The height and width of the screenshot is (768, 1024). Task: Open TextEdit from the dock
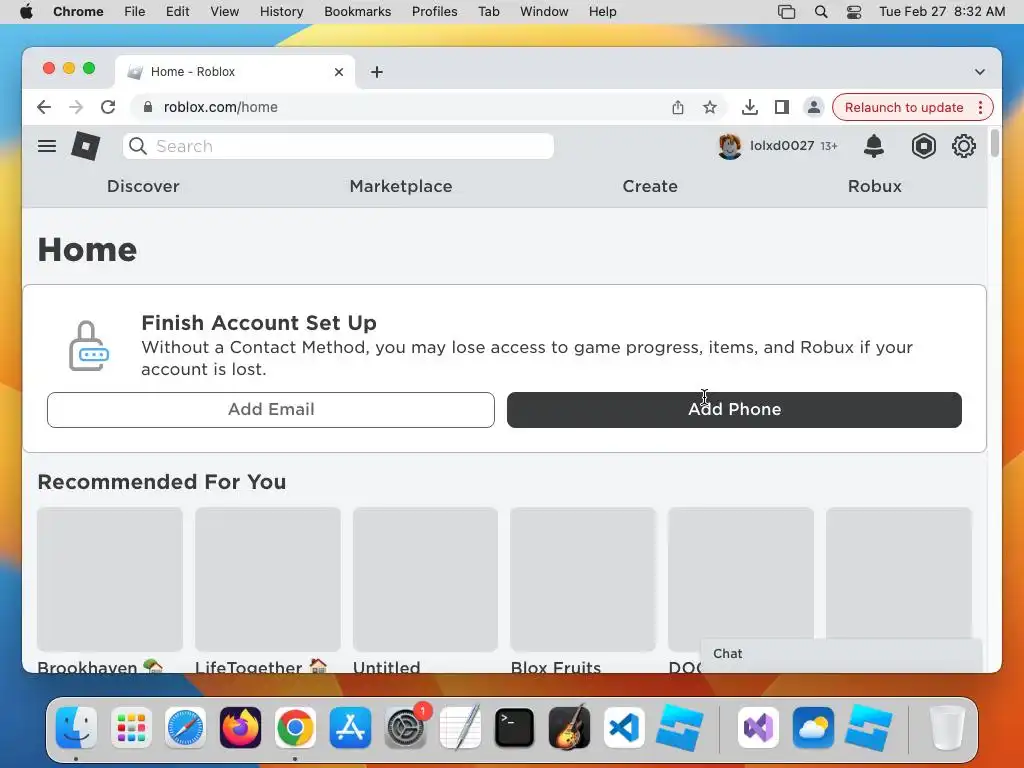pos(460,727)
